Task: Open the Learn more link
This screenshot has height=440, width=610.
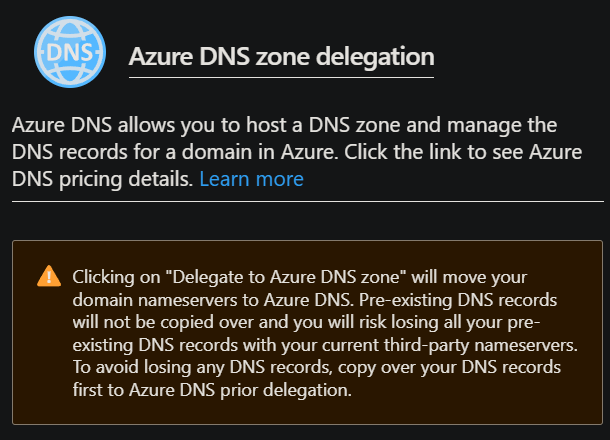Action: coord(251,179)
